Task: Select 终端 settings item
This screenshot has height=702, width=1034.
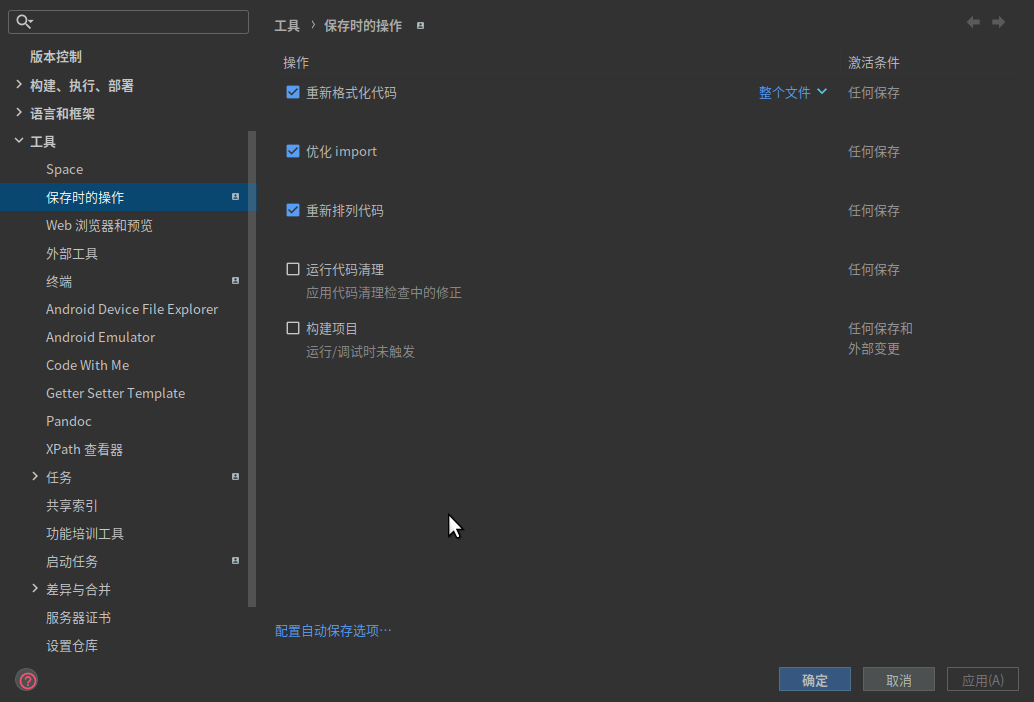Action: point(59,281)
